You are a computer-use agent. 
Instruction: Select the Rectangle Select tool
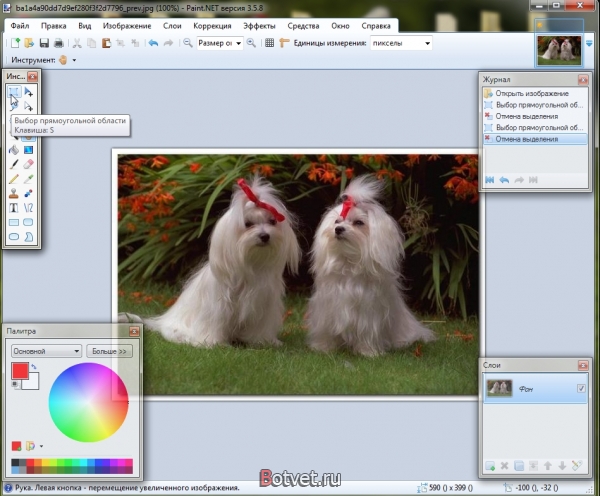coord(14,91)
